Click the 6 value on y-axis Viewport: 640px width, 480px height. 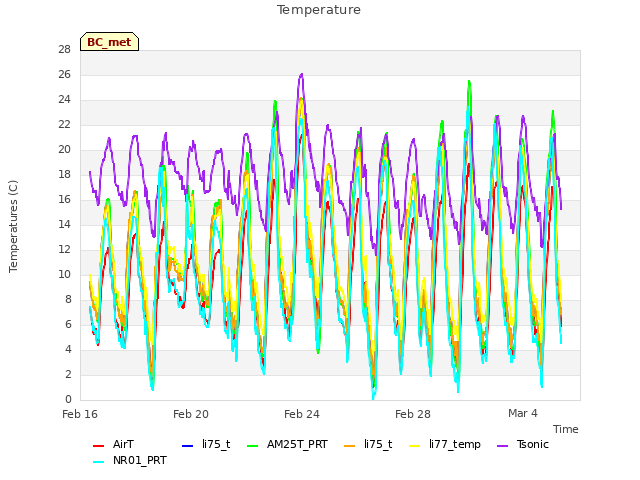[68, 324]
